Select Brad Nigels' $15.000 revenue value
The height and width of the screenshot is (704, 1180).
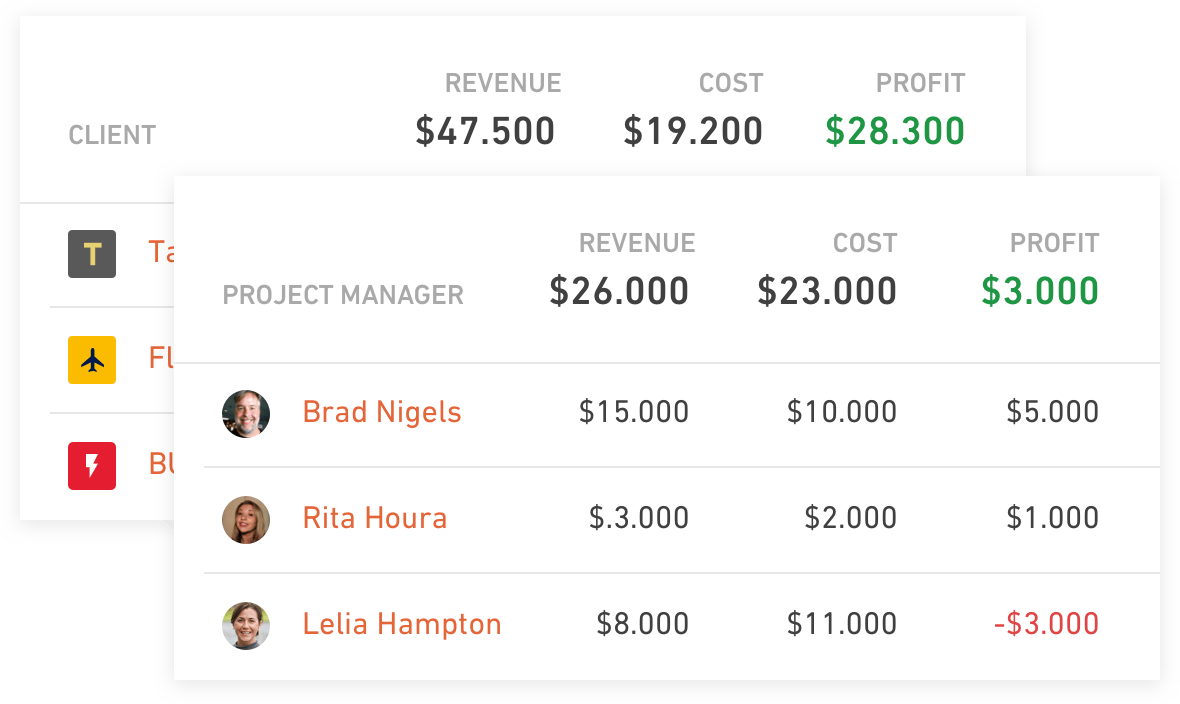[x=634, y=412]
